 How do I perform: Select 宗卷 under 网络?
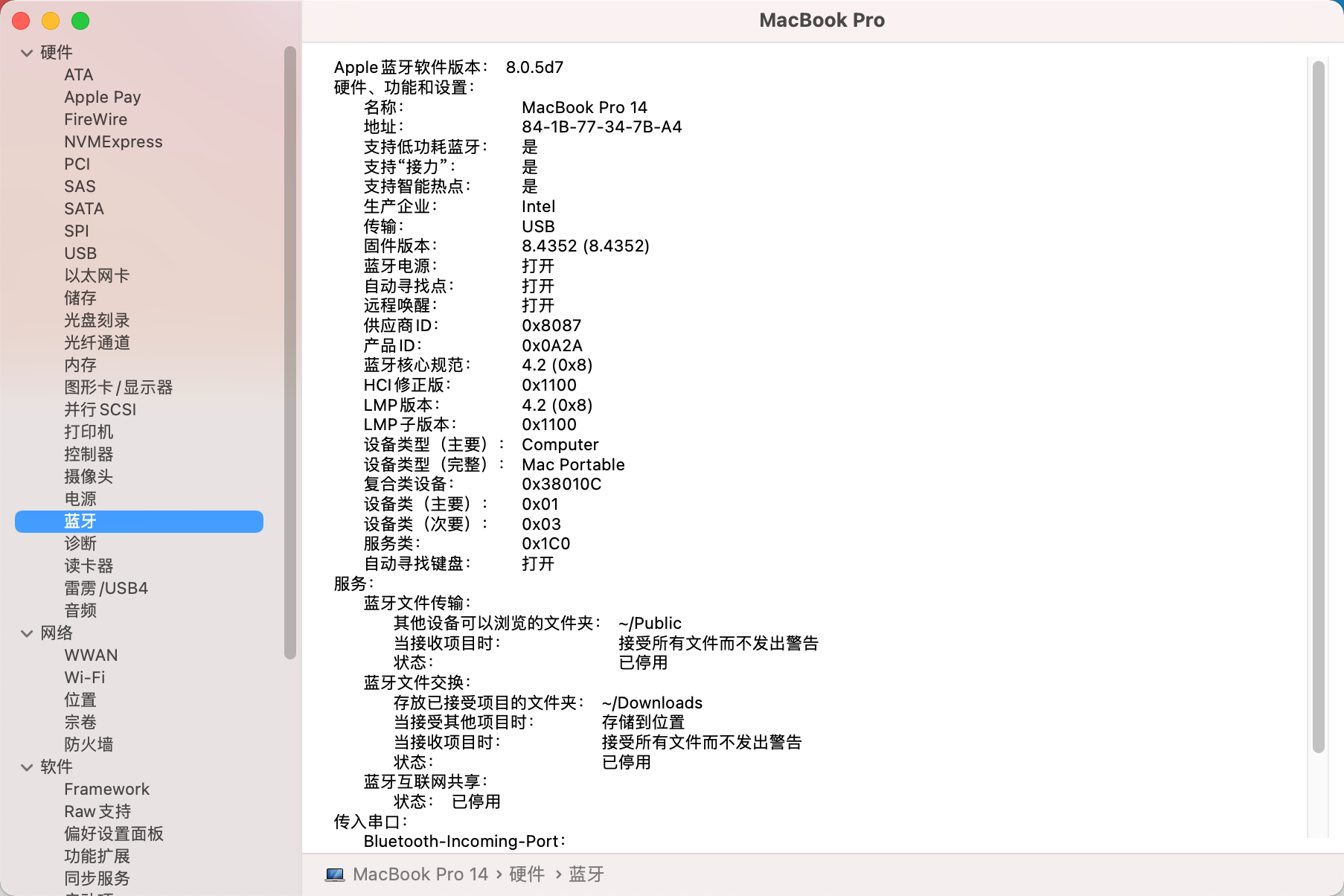[x=80, y=723]
